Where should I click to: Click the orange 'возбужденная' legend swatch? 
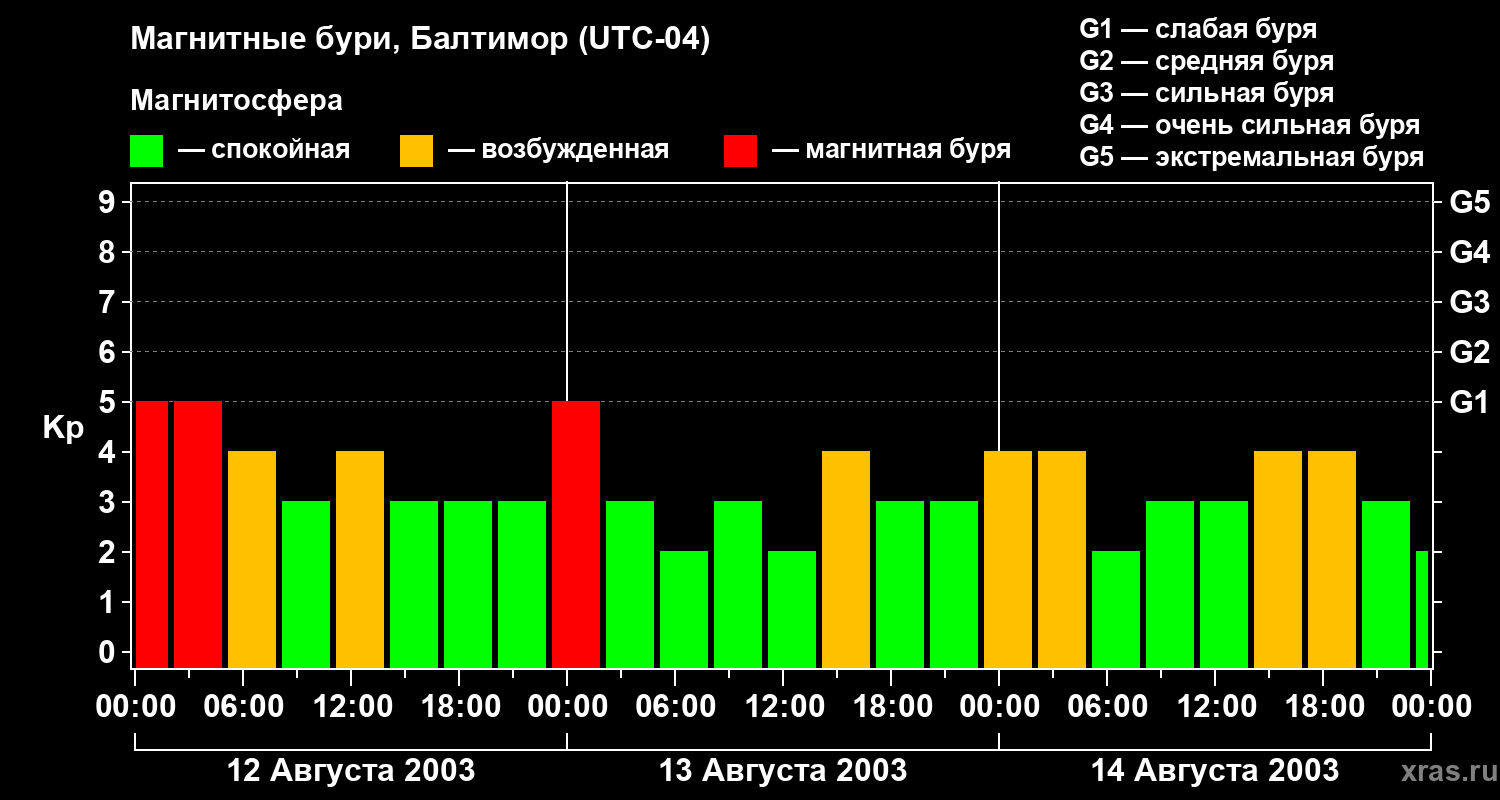coord(416,151)
